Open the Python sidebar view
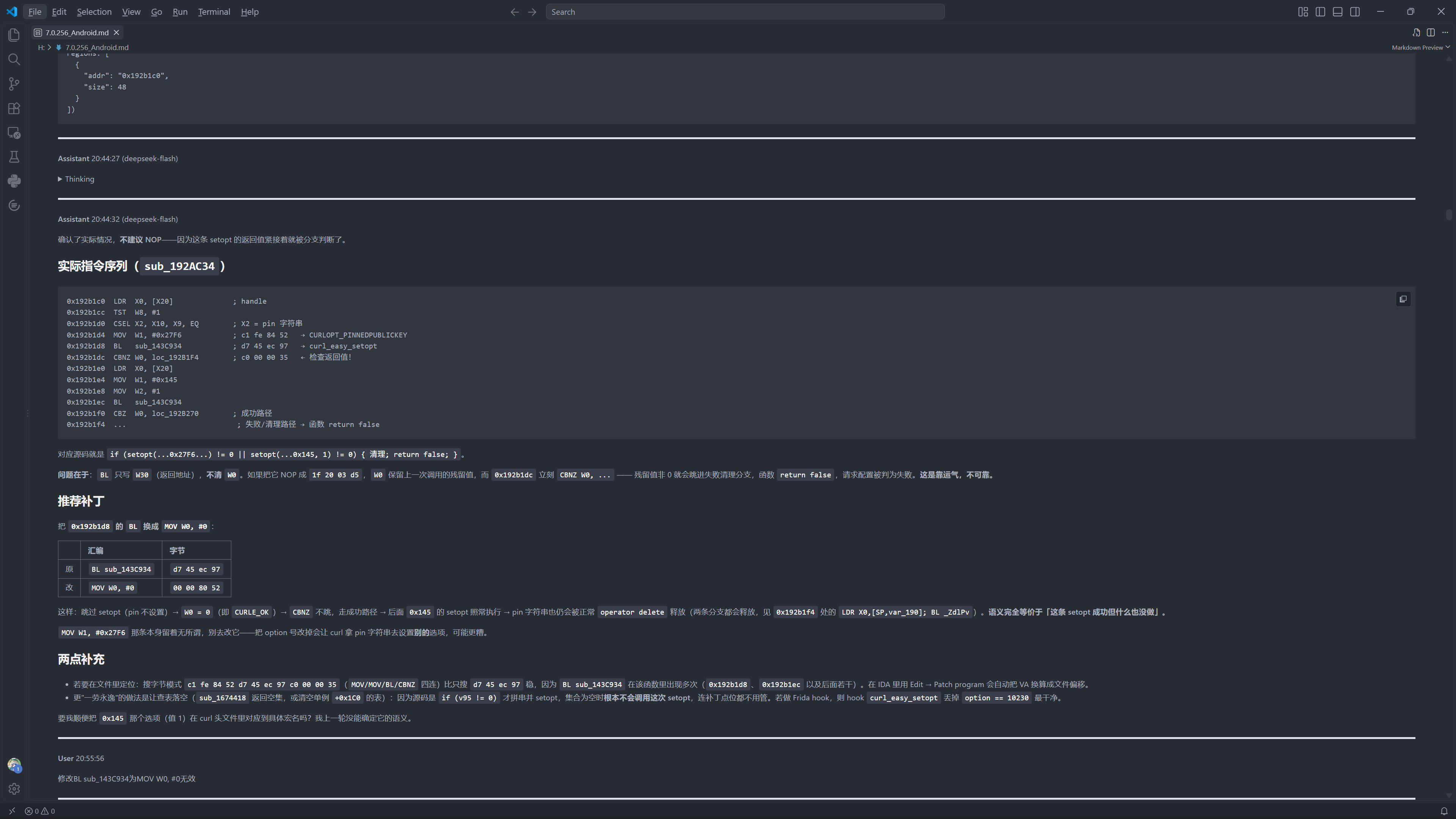Screen dimensions: 1456x819 14,181
